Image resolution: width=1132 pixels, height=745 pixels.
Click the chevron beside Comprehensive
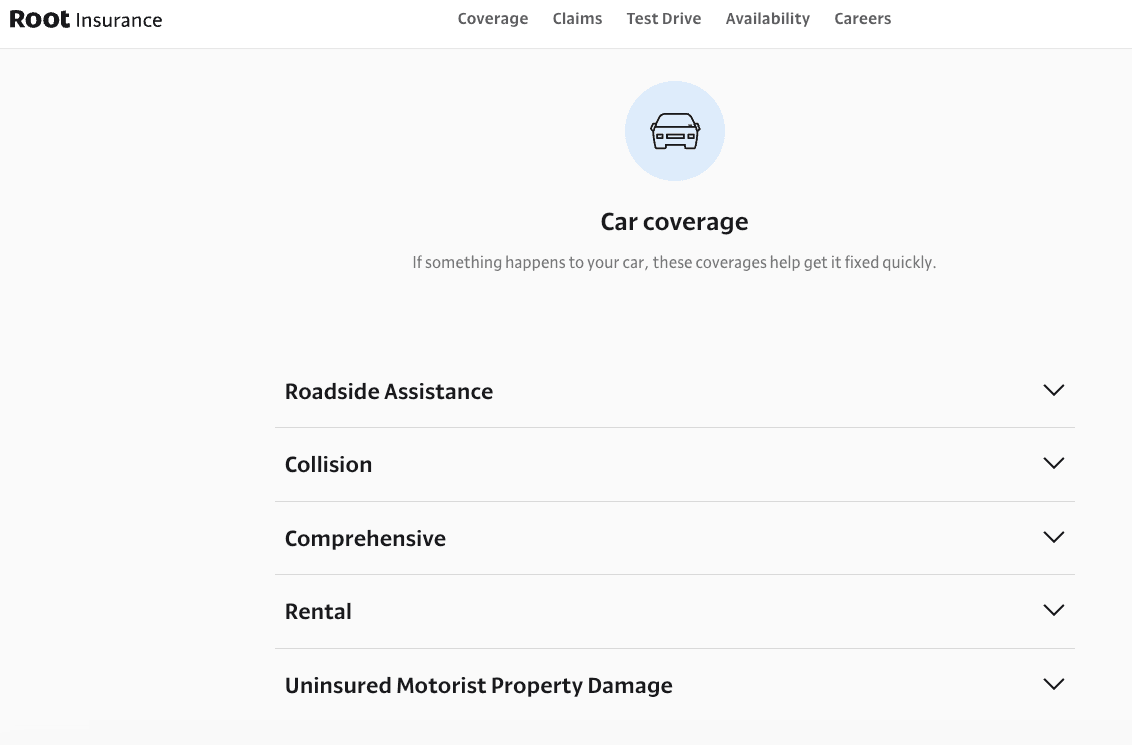(1053, 537)
